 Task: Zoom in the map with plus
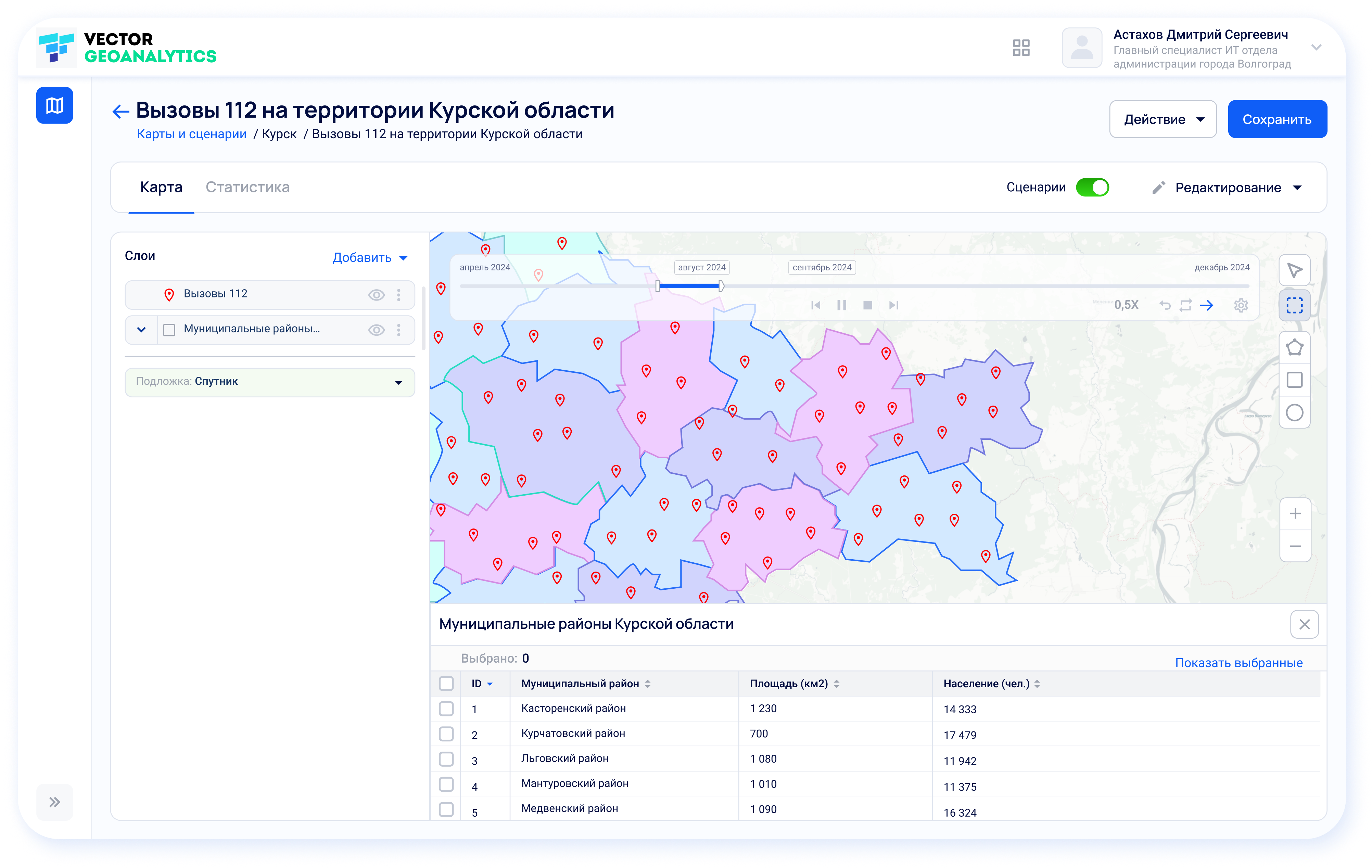[x=1295, y=514]
